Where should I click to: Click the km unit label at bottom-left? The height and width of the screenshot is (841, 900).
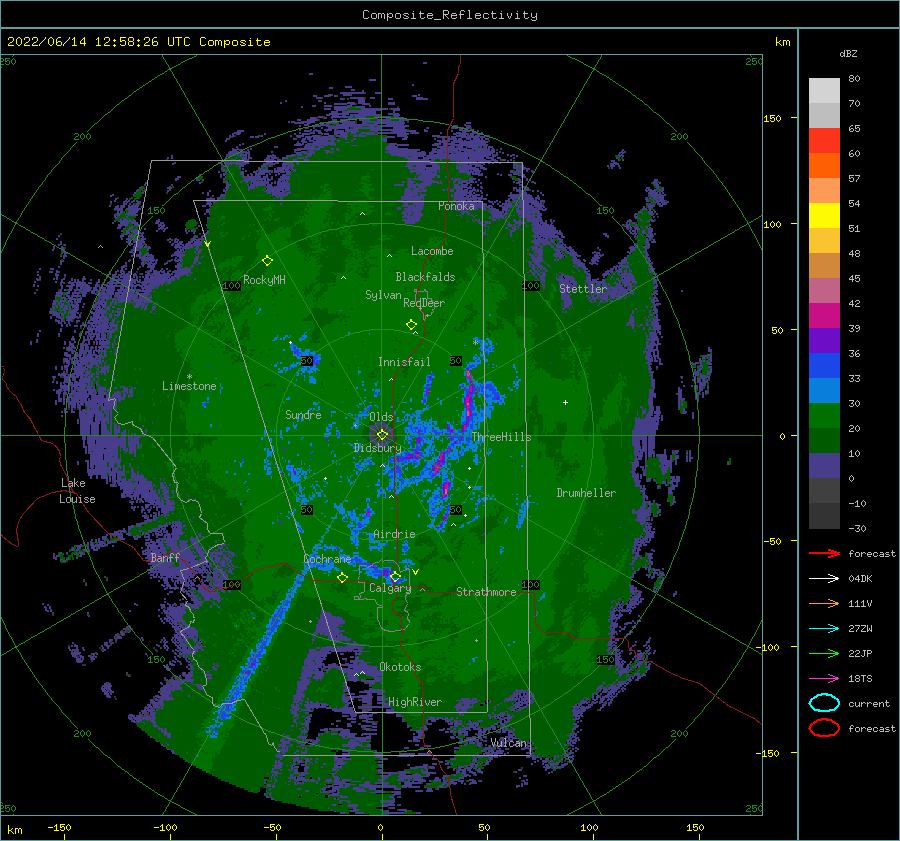click(x=14, y=830)
